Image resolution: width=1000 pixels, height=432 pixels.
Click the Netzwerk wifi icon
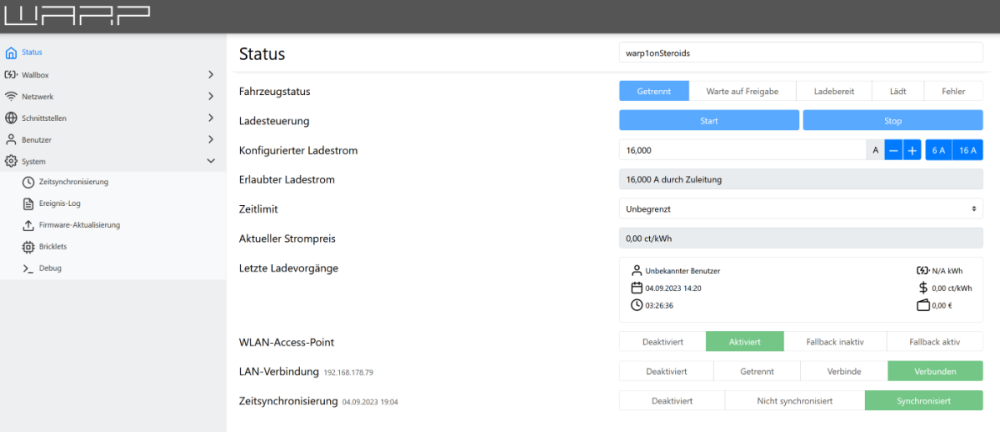coord(11,97)
